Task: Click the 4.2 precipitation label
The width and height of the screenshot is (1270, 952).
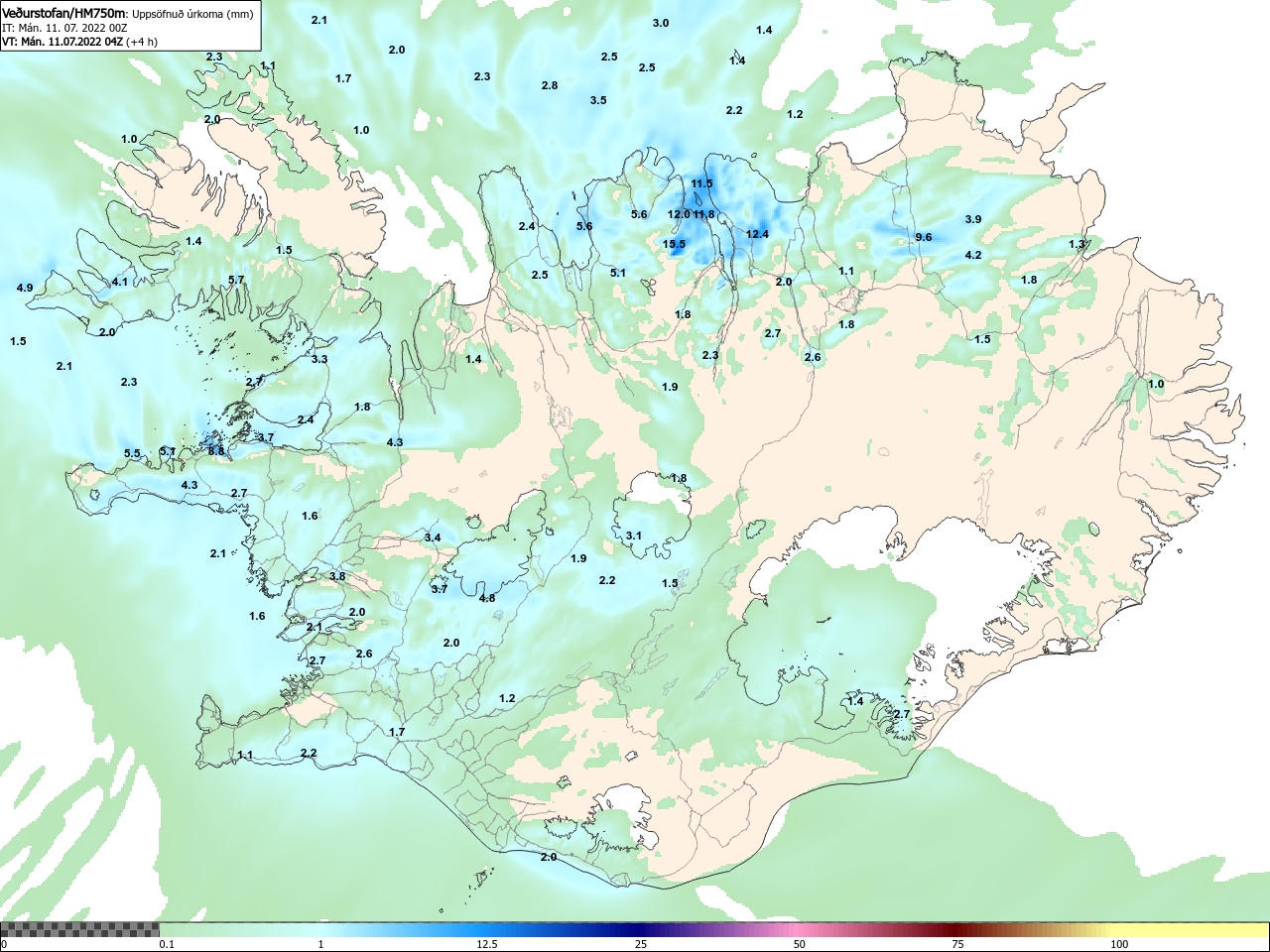Action: 973,255
